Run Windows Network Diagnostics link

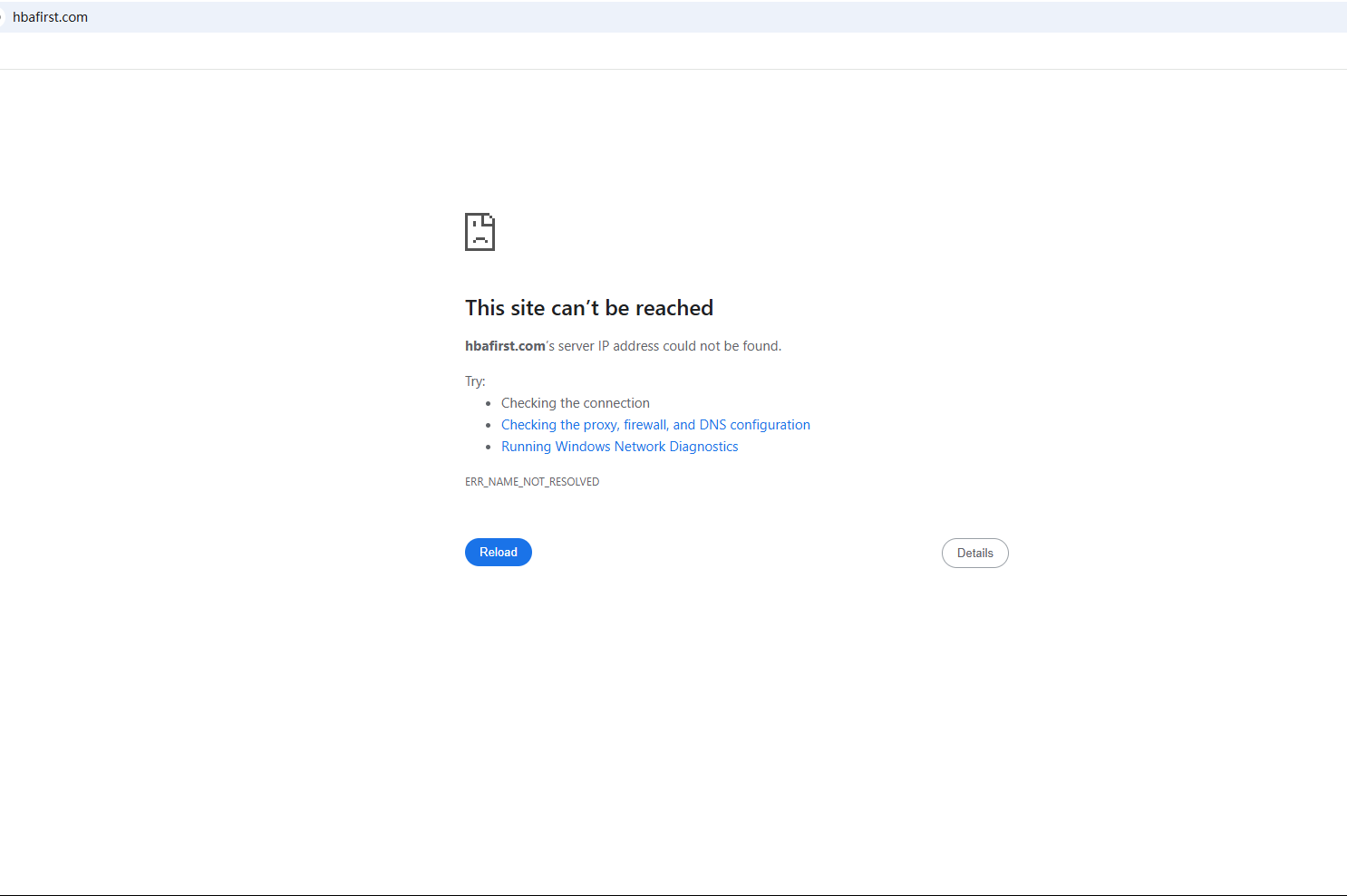click(x=619, y=447)
